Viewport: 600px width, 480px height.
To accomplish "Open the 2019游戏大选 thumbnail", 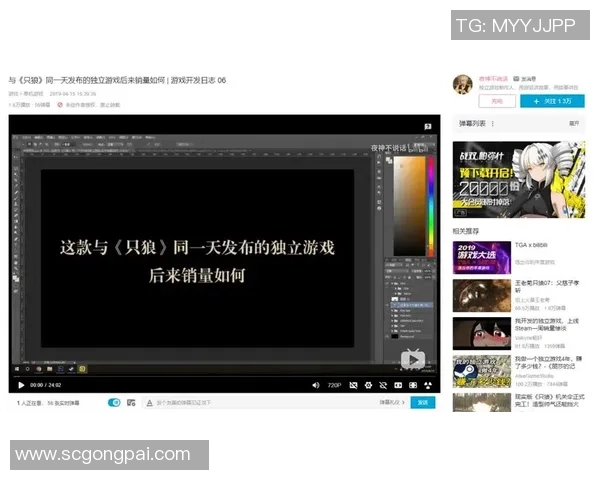I will (x=482, y=258).
